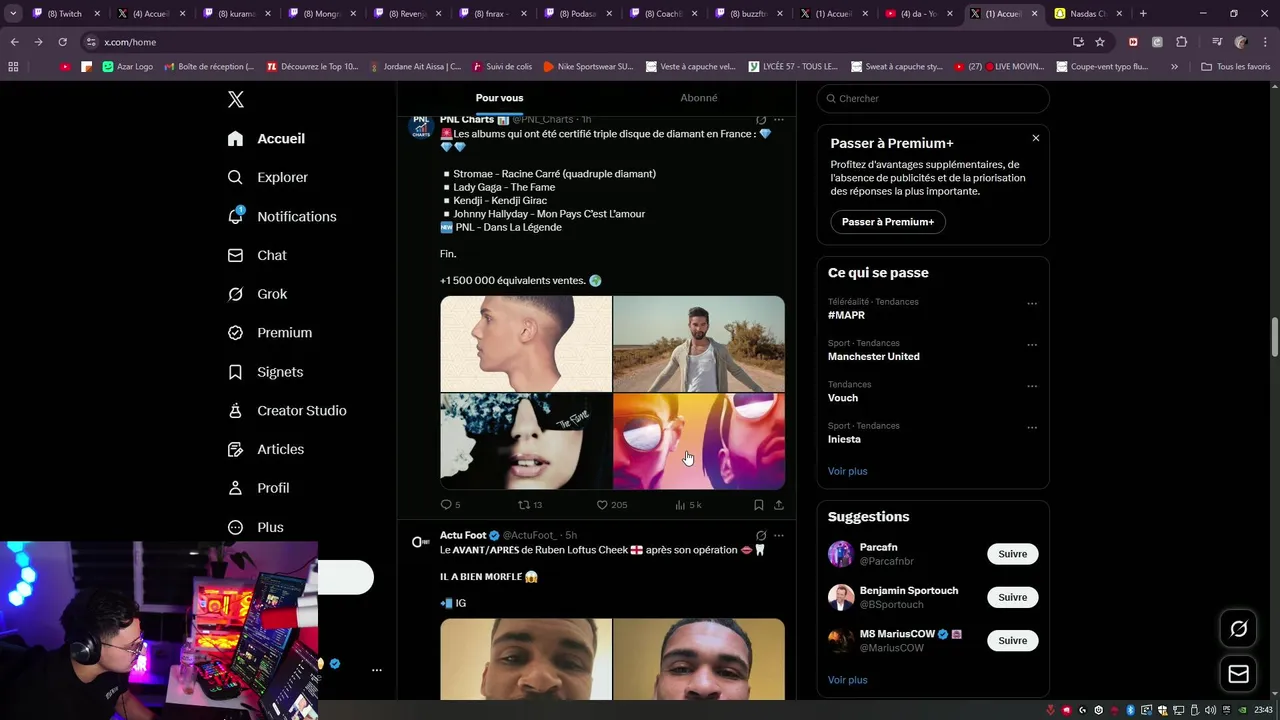Switch to the Abonné tab
The image size is (1280, 720).
(699, 98)
